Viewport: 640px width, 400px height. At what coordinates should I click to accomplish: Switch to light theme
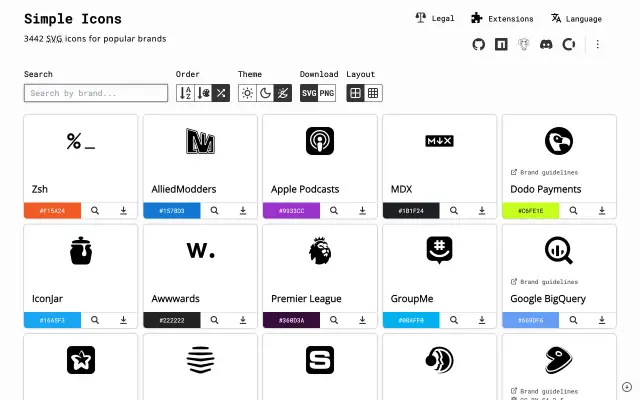[x=247, y=93]
